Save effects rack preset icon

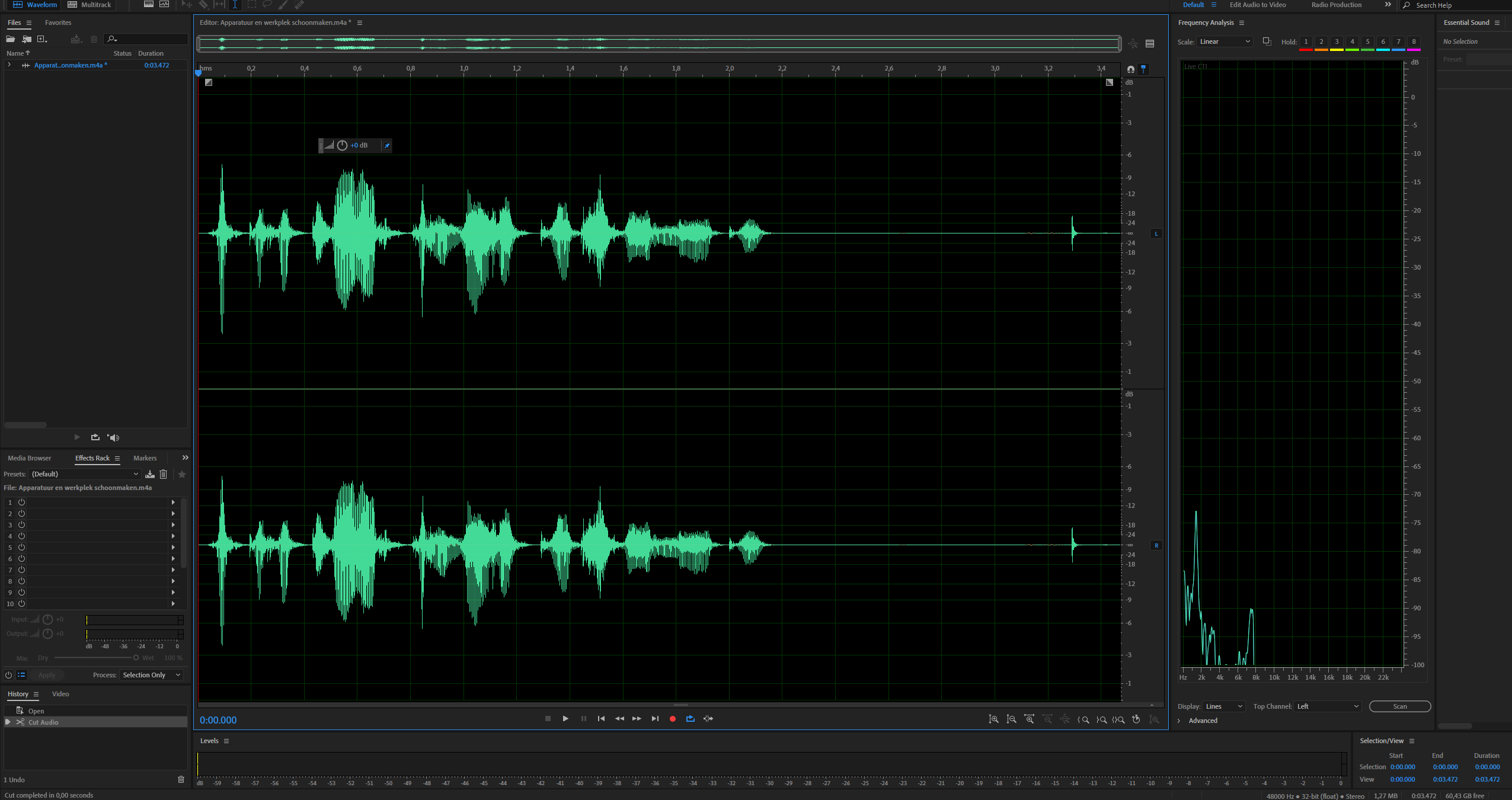pyautogui.click(x=150, y=474)
